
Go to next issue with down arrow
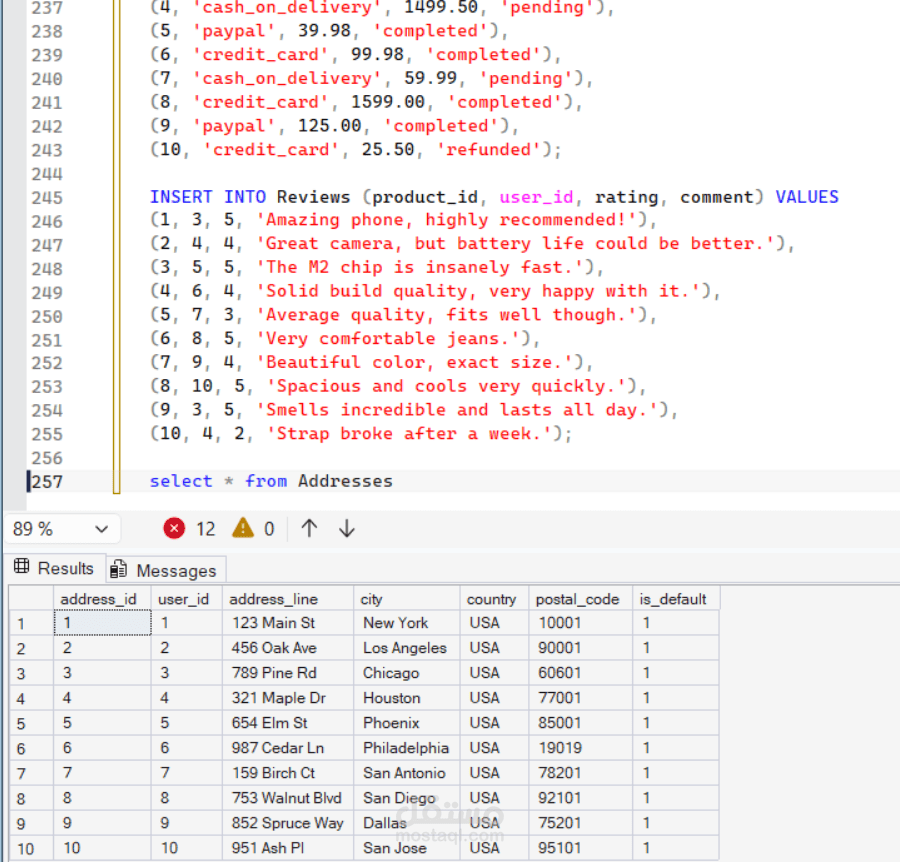click(x=347, y=528)
